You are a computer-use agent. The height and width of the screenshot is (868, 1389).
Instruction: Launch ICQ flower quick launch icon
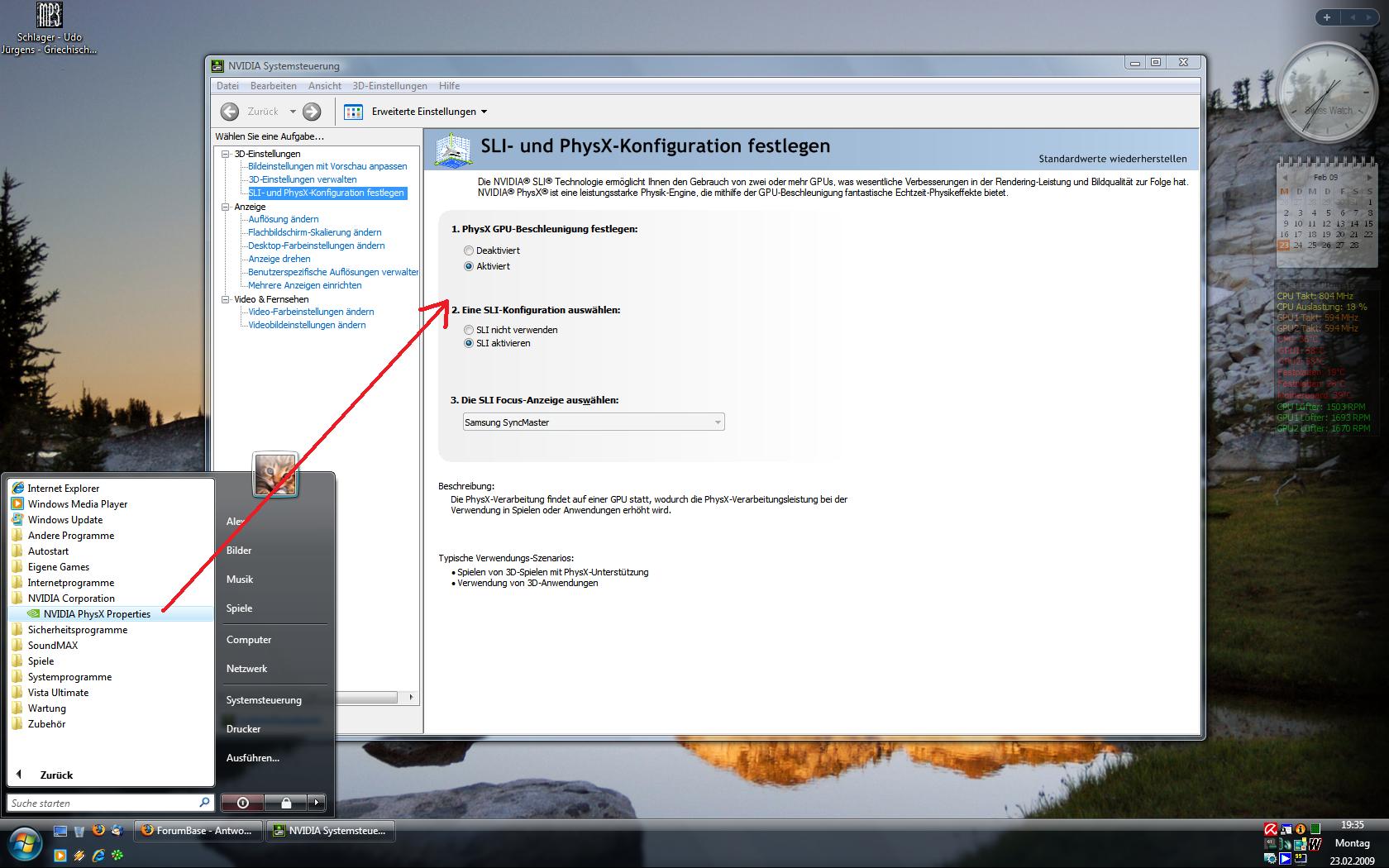click(x=117, y=855)
